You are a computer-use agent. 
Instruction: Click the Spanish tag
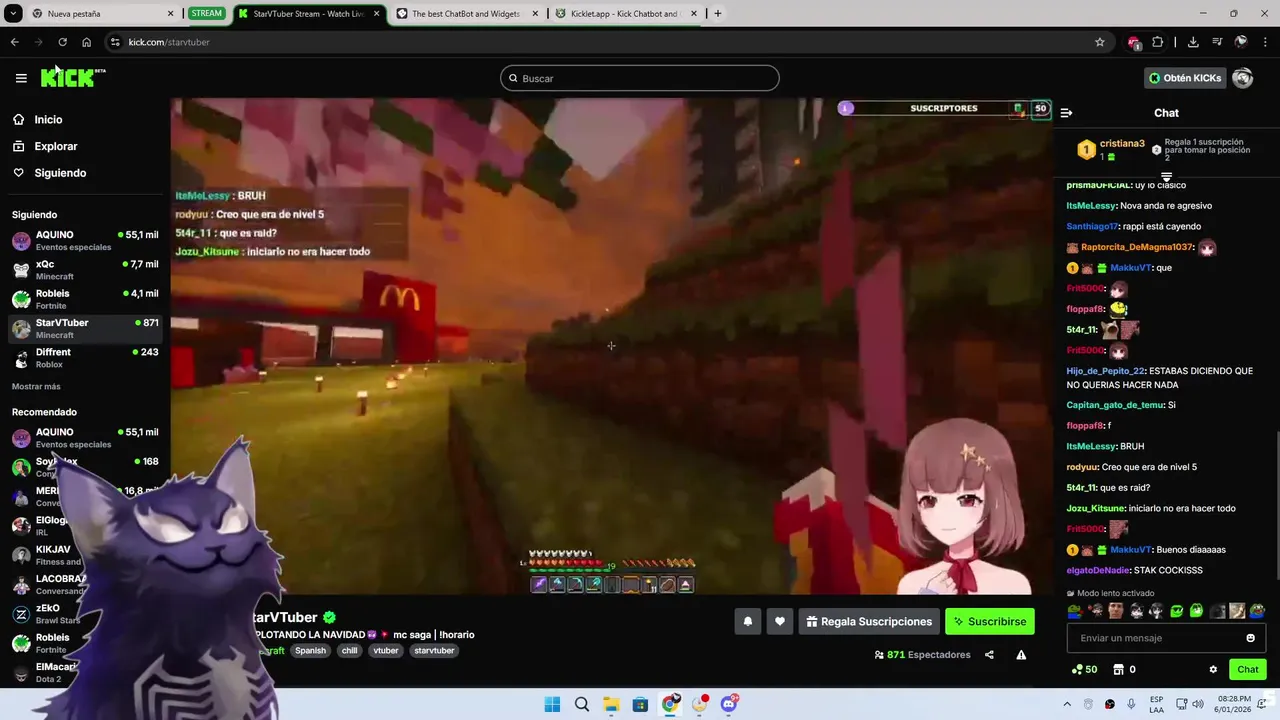tap(310, 650)
